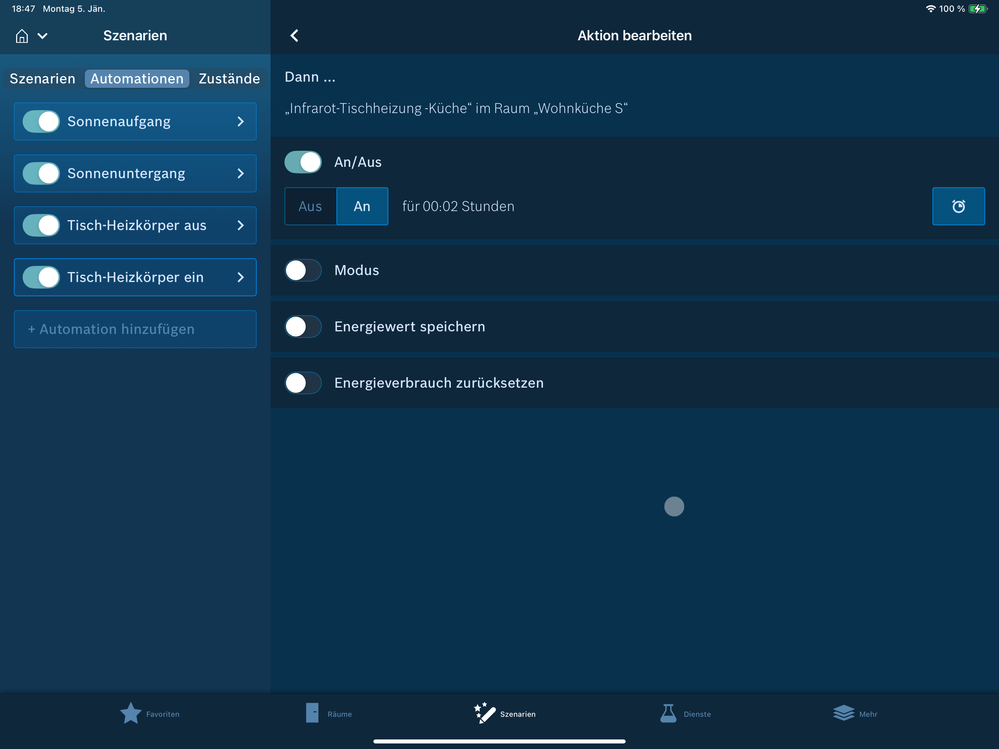Viewport: 999px width, 749px height.
Task: Enable the Modus toggle
Action: click(303, 271)
